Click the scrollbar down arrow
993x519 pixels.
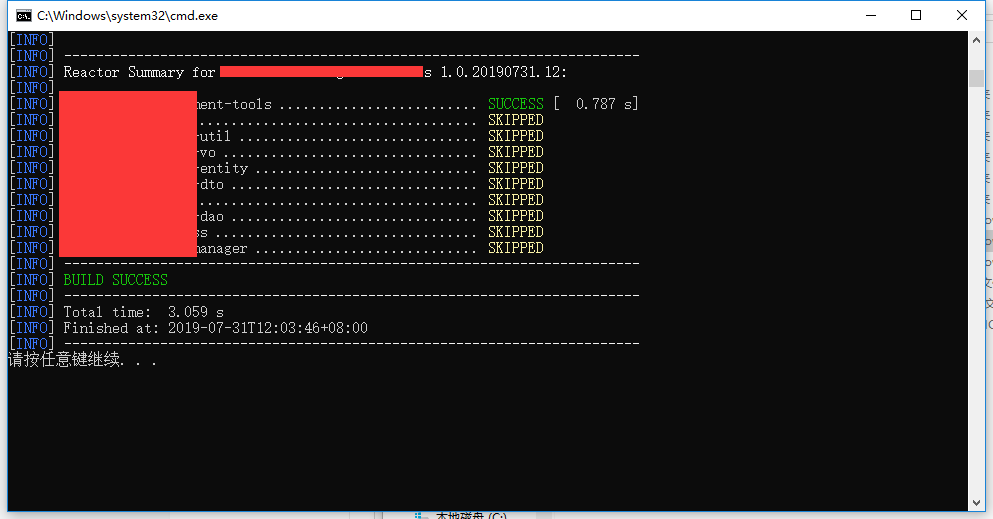[x=976, y=503]
